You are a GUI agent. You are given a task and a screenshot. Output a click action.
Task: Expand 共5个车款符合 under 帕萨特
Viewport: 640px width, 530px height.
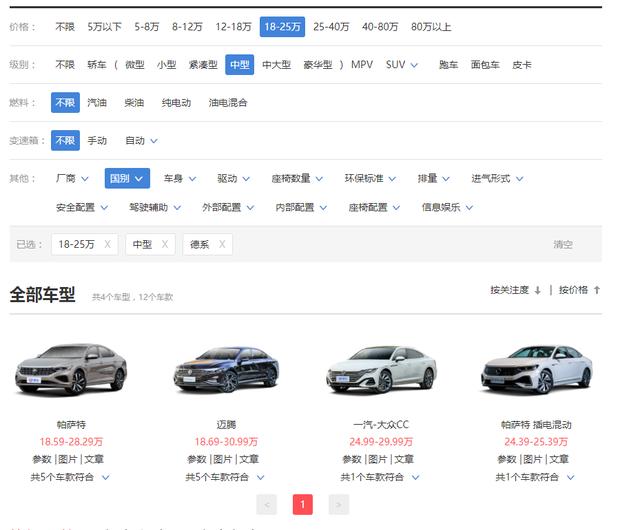70,477
